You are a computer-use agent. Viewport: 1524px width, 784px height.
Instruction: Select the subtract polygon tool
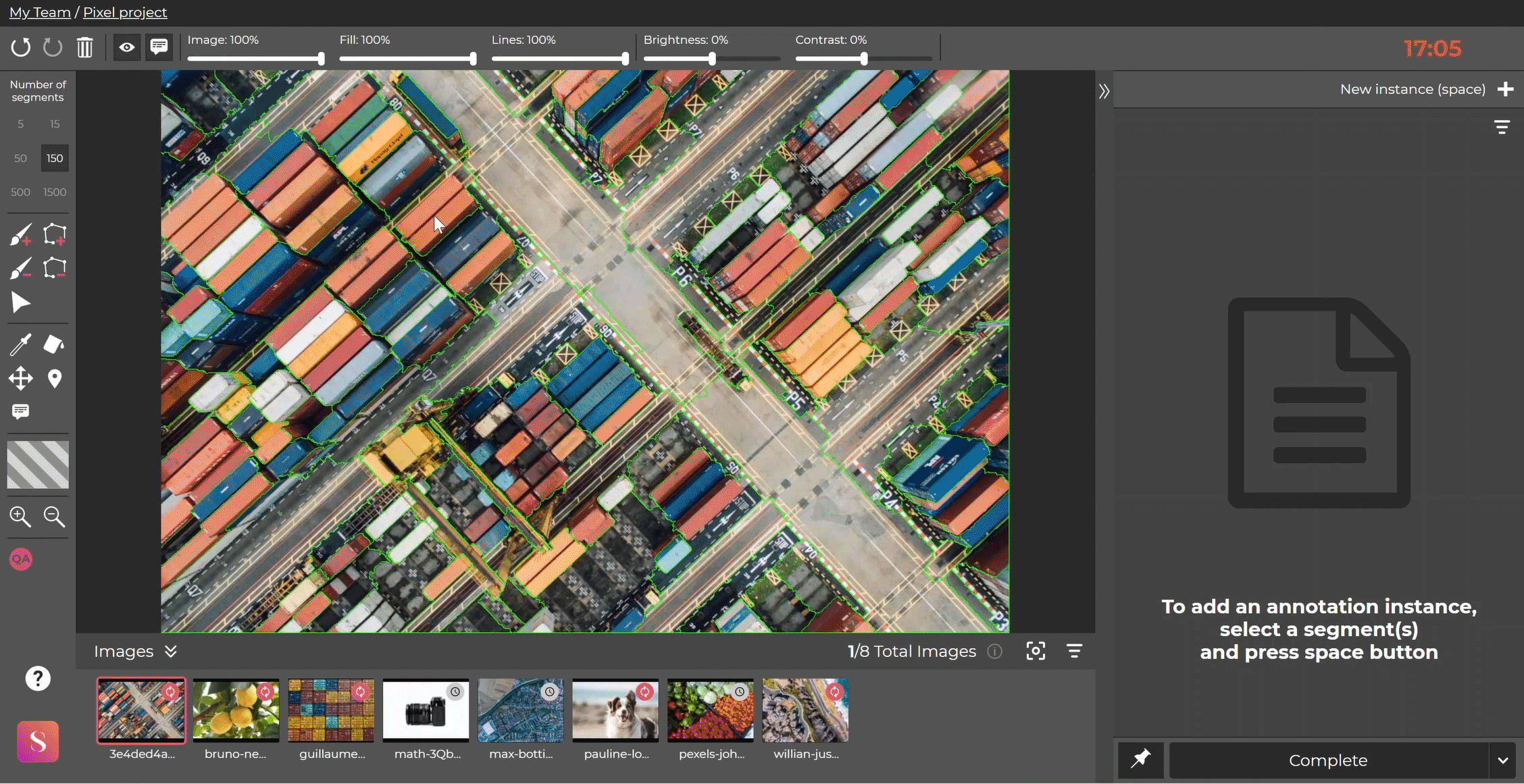[x=54, y=269]
